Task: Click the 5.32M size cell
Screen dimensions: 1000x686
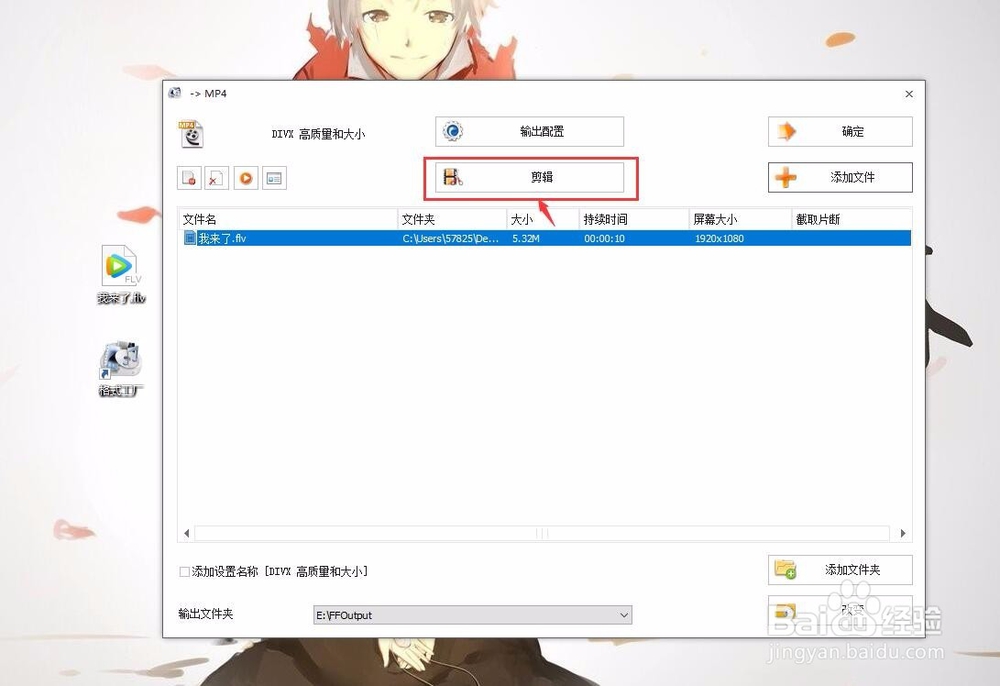Action: (526, 238)
